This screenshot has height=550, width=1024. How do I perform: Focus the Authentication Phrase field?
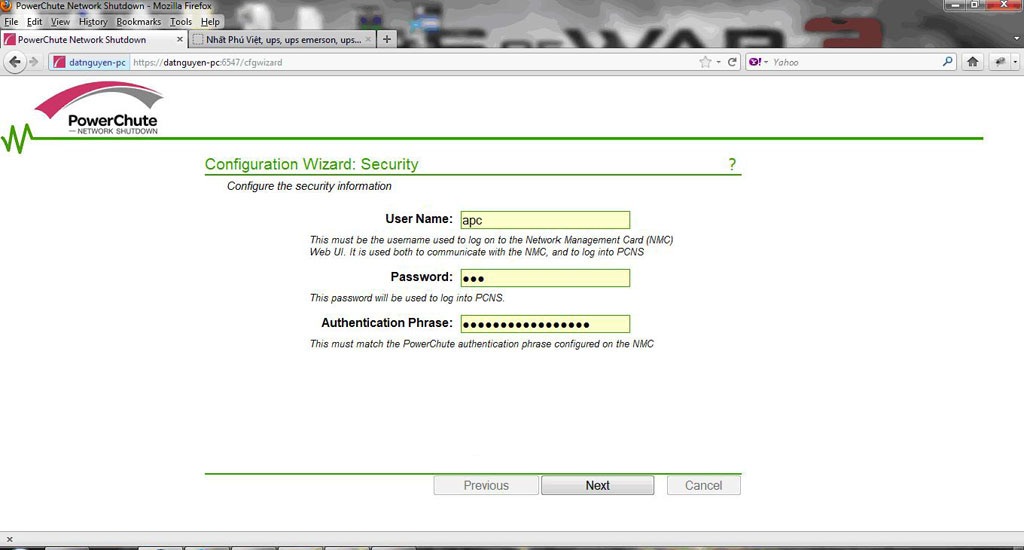(545, 324)
